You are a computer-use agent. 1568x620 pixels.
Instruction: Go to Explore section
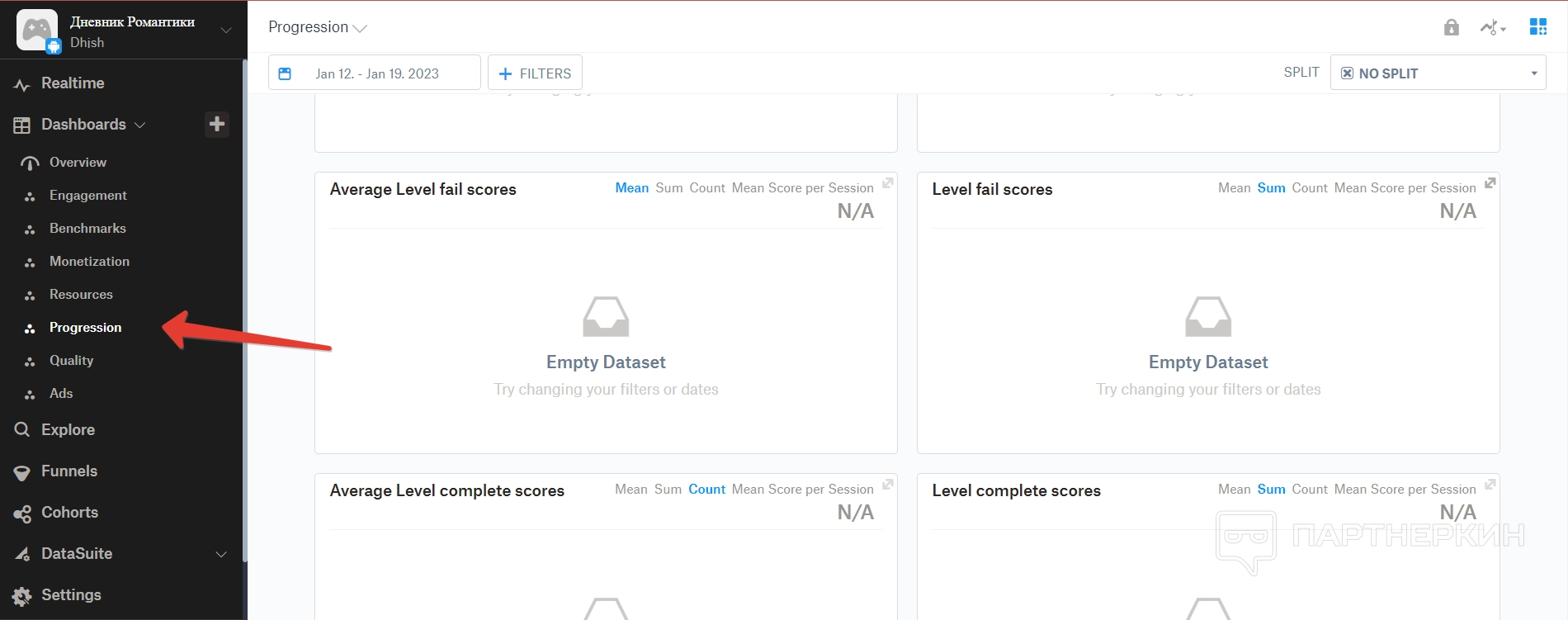(68, 430)
